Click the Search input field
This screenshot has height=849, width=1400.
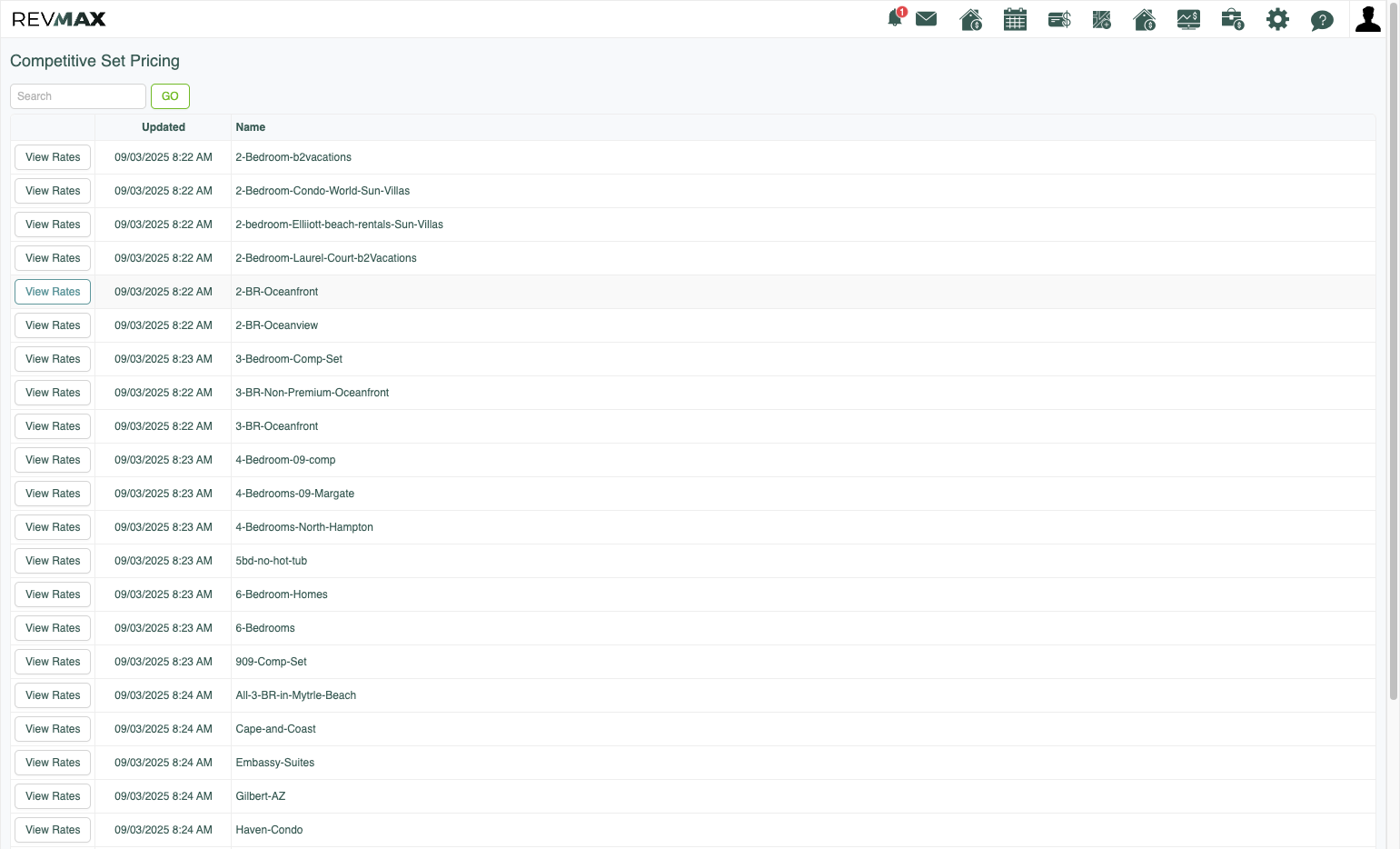point(78,96)
